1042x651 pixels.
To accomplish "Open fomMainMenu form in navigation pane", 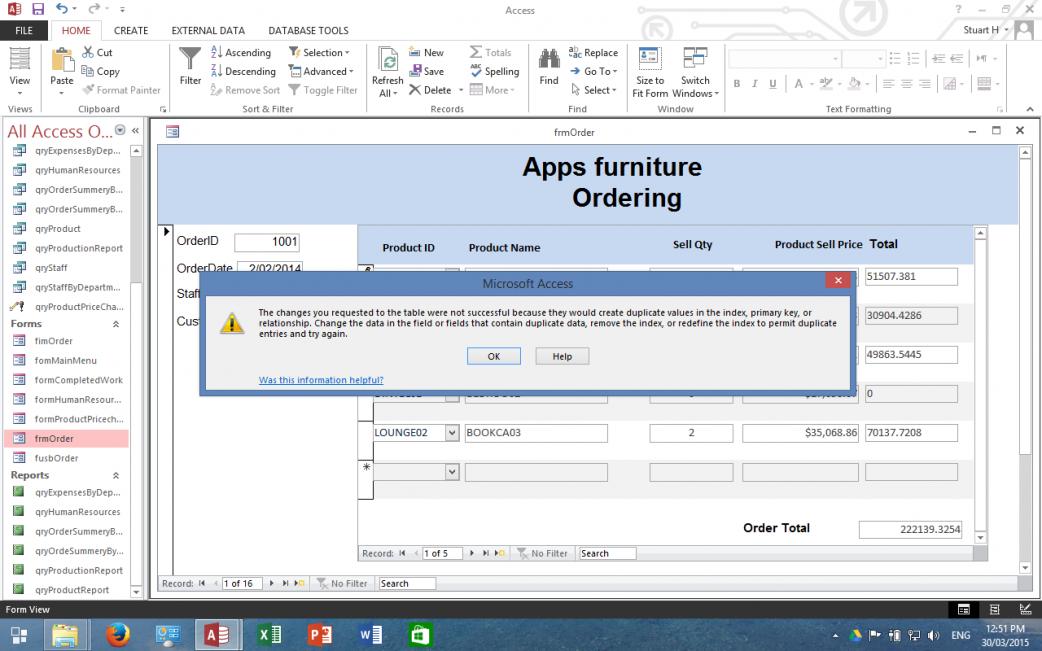I will tap(66, 361).
